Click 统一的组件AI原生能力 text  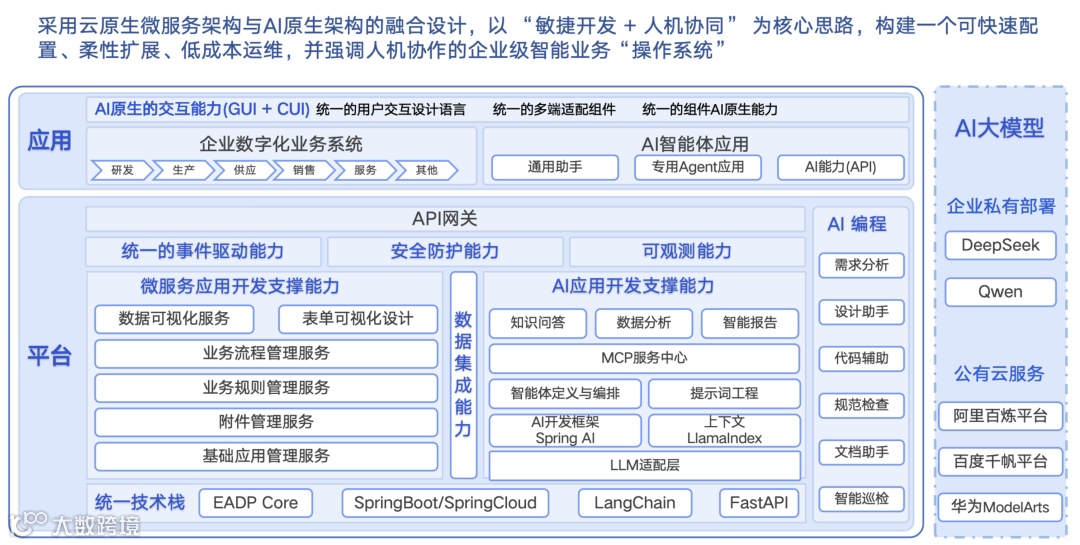(709, 110)
